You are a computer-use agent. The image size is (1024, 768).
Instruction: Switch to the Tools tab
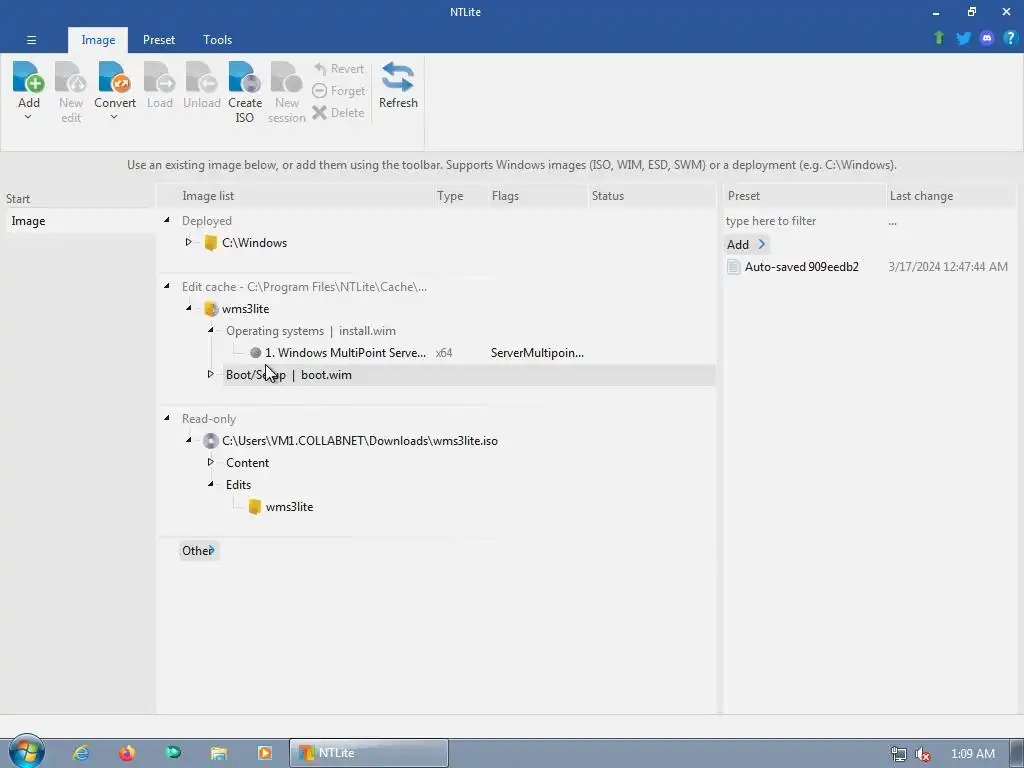click(217, 40)
